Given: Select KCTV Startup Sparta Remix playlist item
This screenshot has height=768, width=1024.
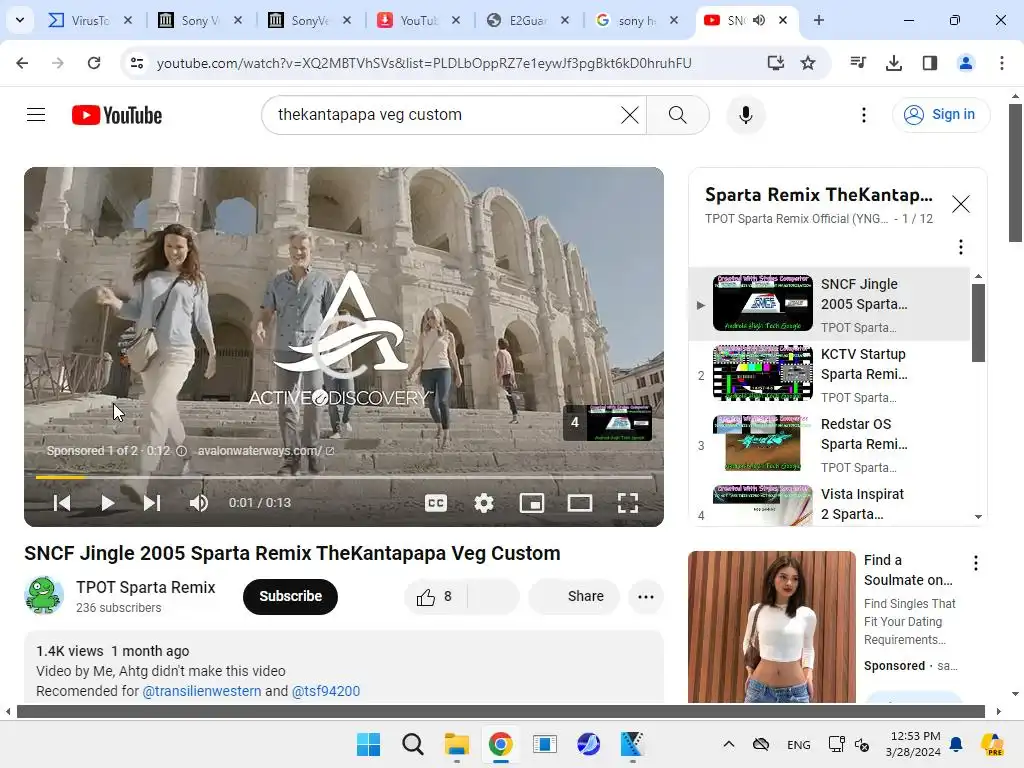Looking at the screenshot, I should coord(829,375).
